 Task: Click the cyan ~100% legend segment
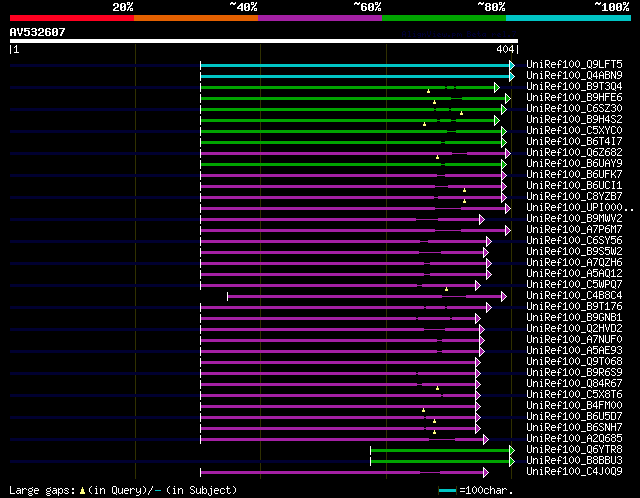click(569, 18)
